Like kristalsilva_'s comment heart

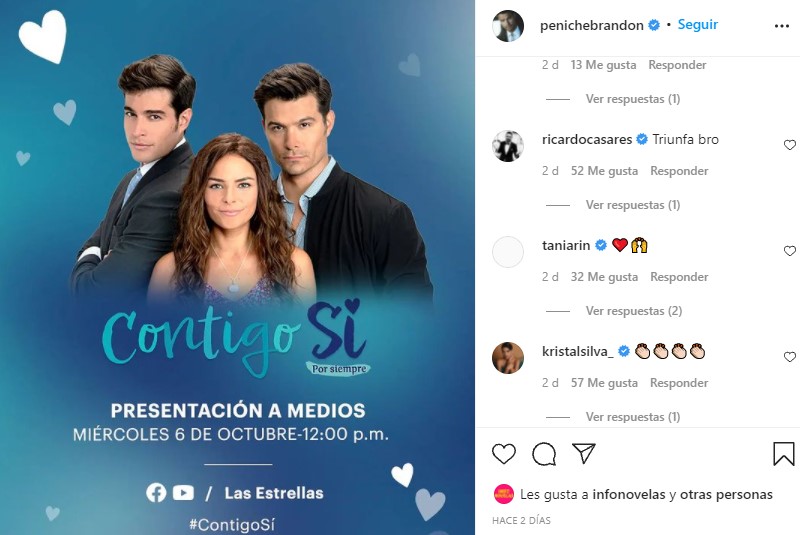pyautogui.click(x=790, y=357)
